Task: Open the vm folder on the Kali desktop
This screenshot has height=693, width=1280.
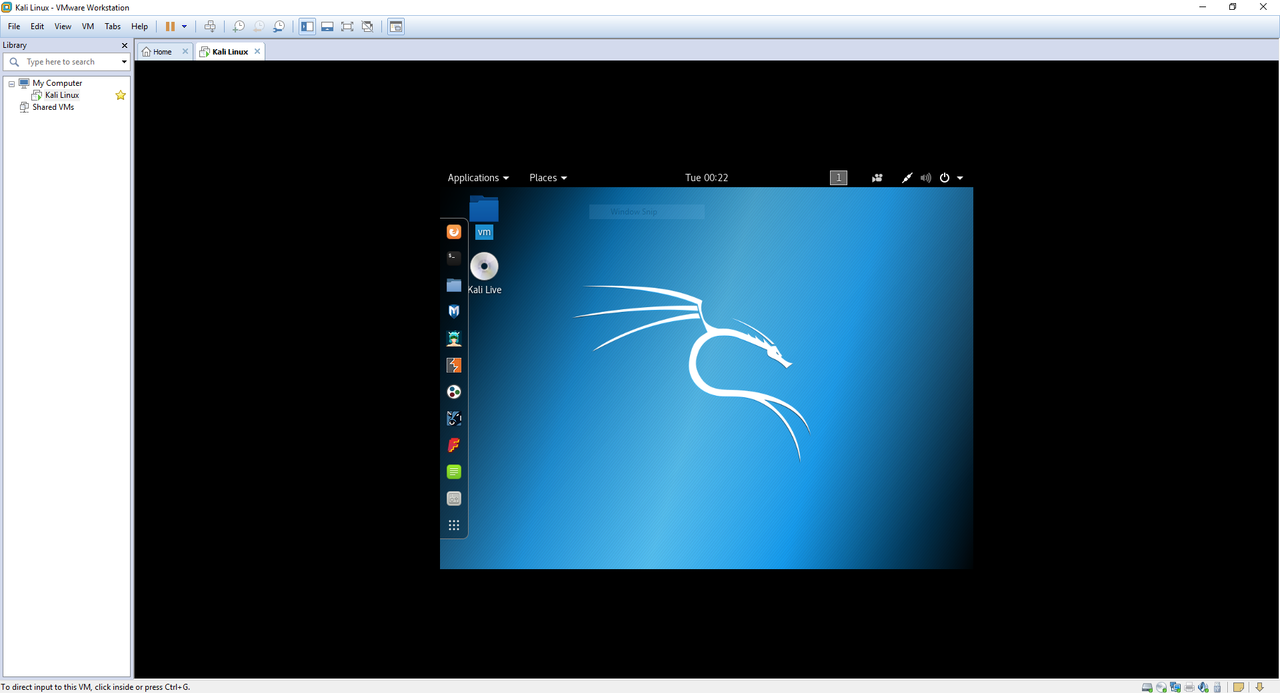Action: (484, 218)
